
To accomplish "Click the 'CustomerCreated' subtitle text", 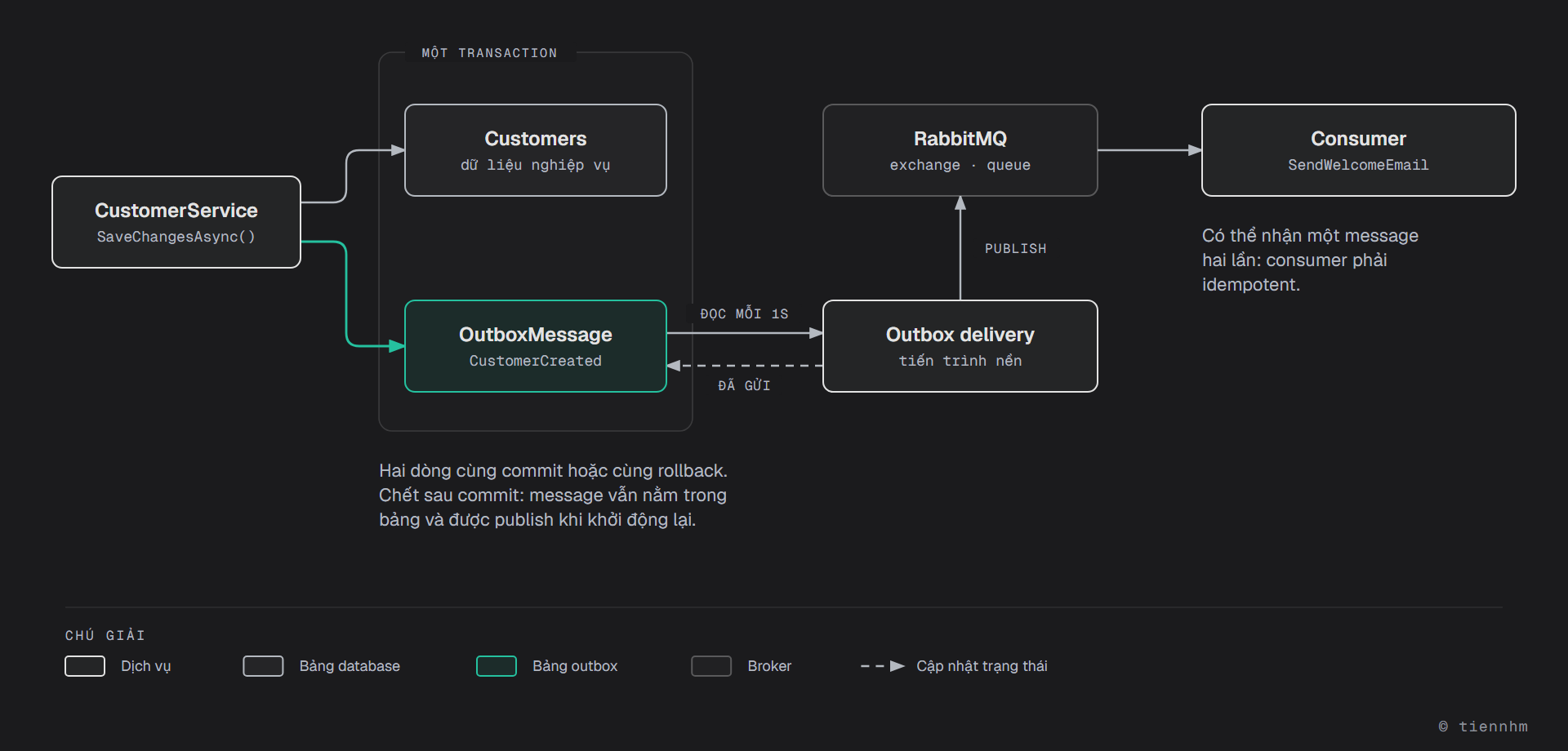I will click(x=536, y=361).
